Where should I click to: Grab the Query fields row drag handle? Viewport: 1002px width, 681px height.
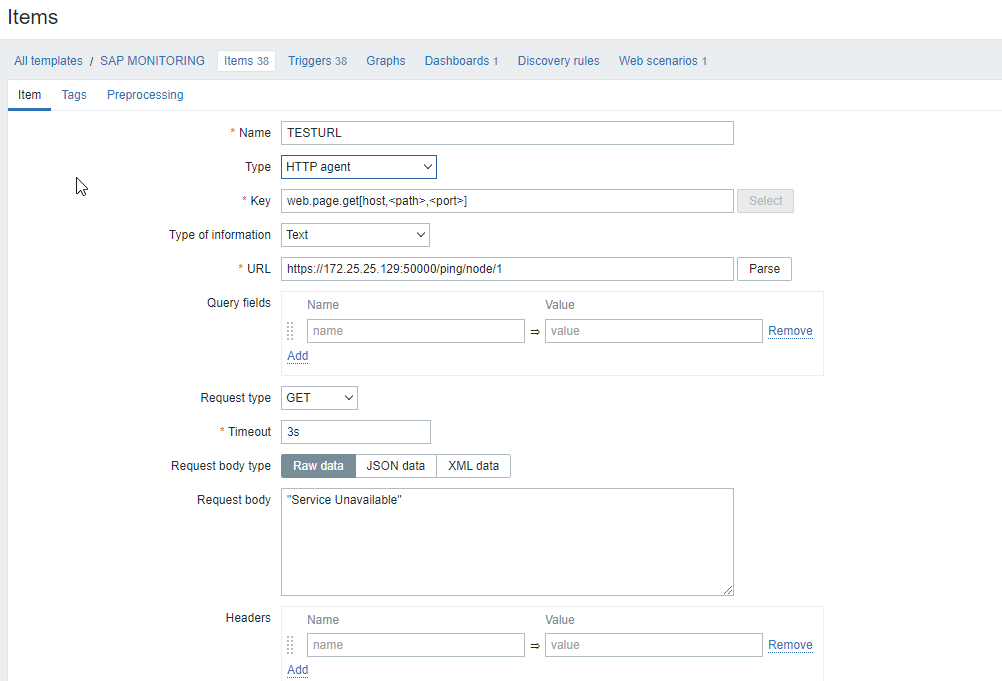290,331
